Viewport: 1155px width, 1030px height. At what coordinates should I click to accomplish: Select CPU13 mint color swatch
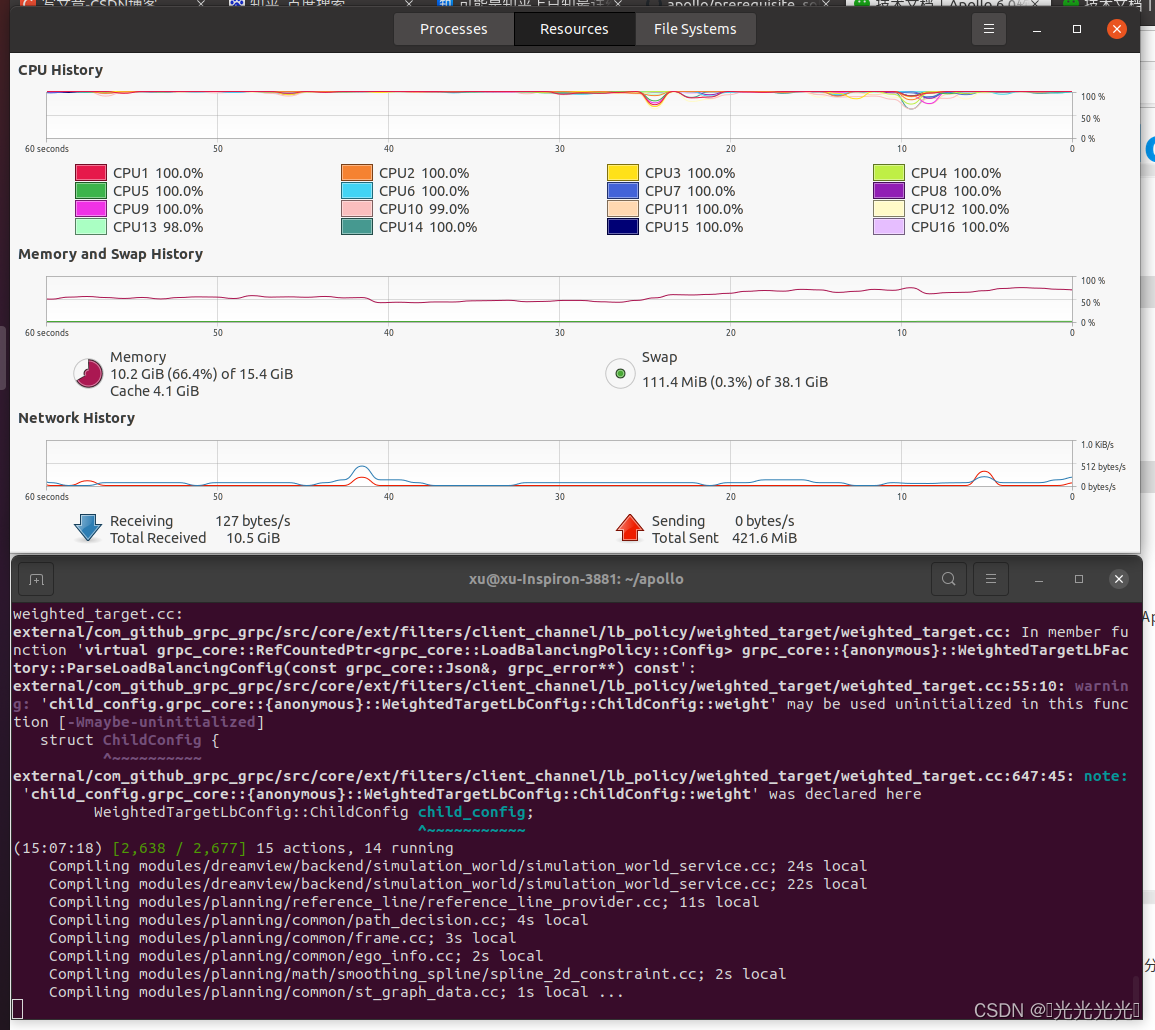[91, 227]
